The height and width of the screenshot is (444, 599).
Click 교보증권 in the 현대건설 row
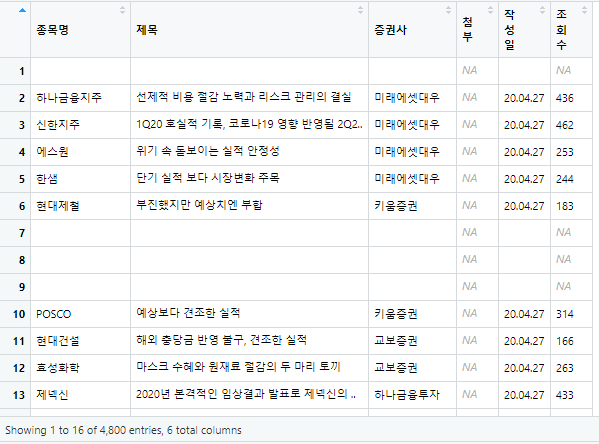(396, 341)
